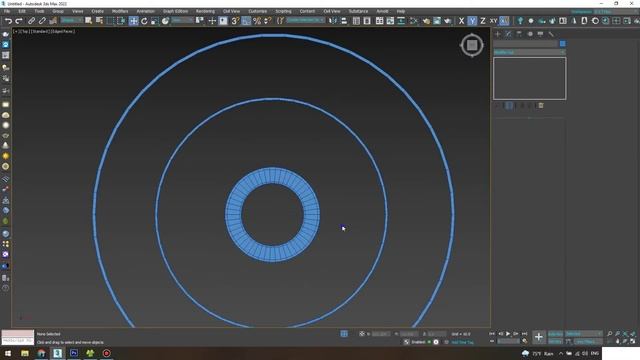The width and height of the screenshot is (640, 360).
Task: Click the Play Animation button
Action: point(508,334)
